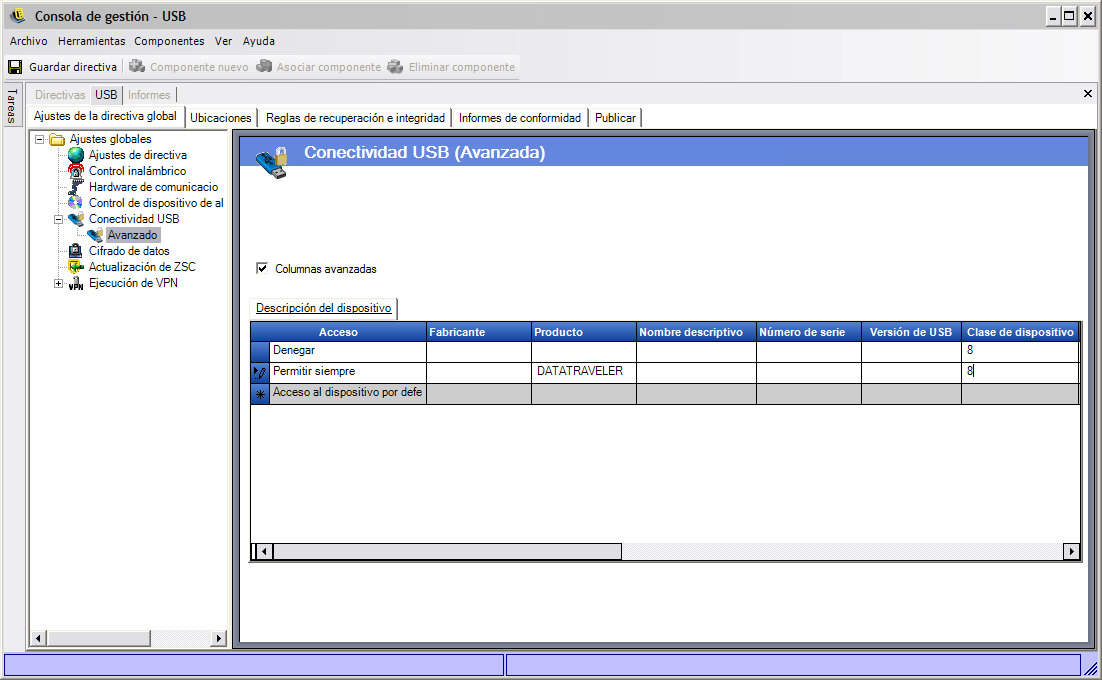Click the DATATRAVELER product cell
This screenshot has width=1102, height=680.
point(584,372)
